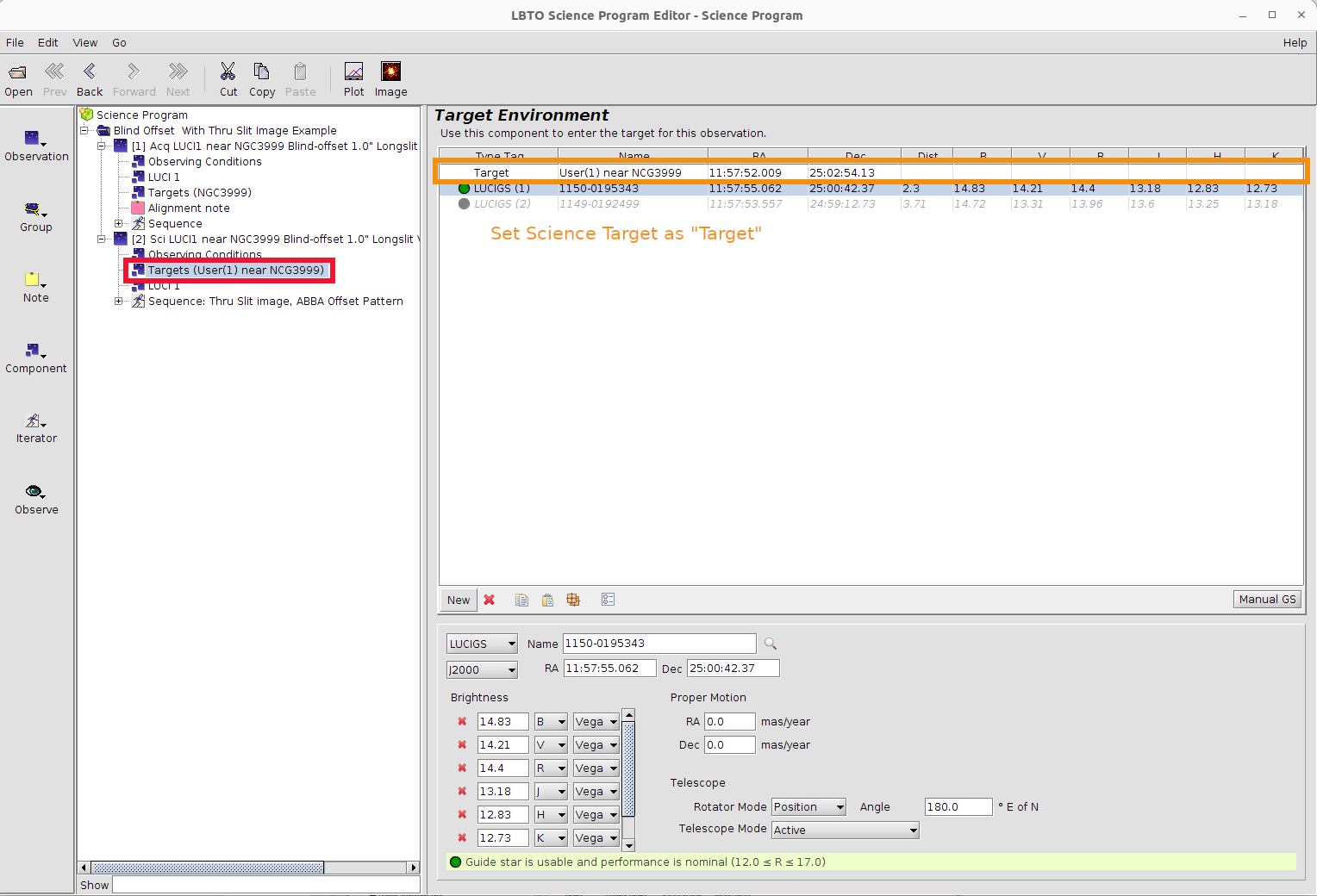Viewport: 1317px width, 896px height.
Task: Click the Manual GS button
Action: click(1267, 600)
